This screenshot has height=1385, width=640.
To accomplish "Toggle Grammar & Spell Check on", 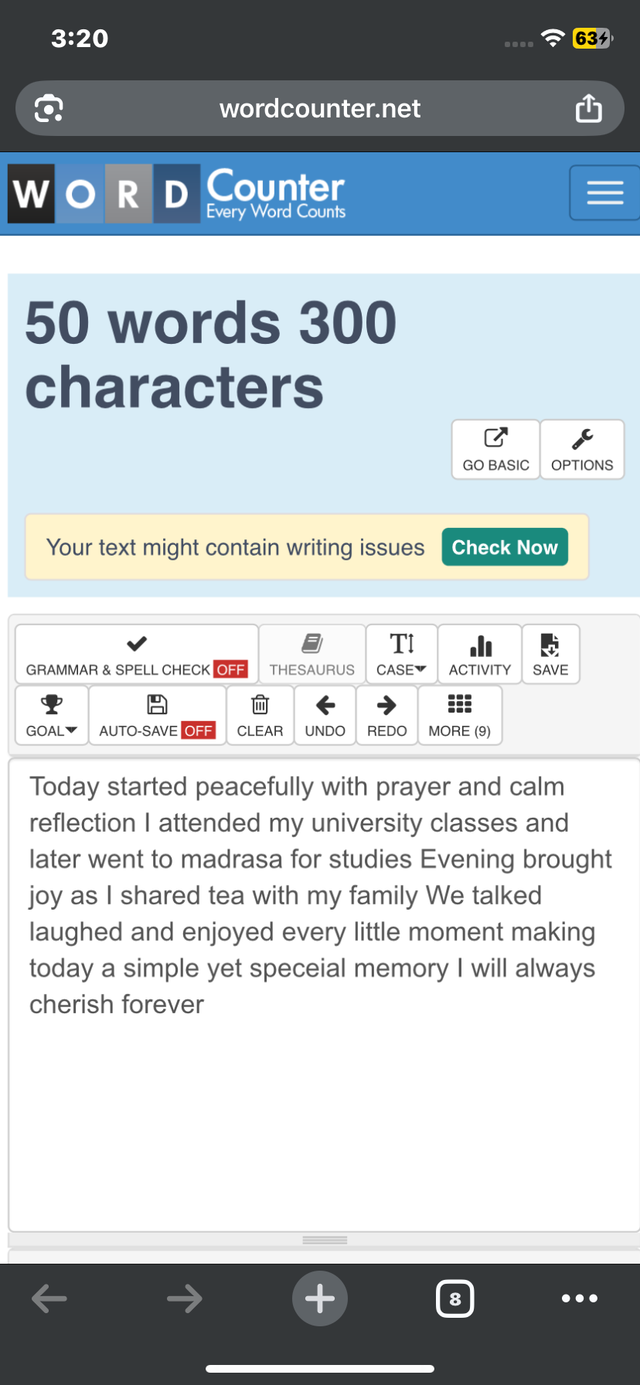I will coord(137,654).
